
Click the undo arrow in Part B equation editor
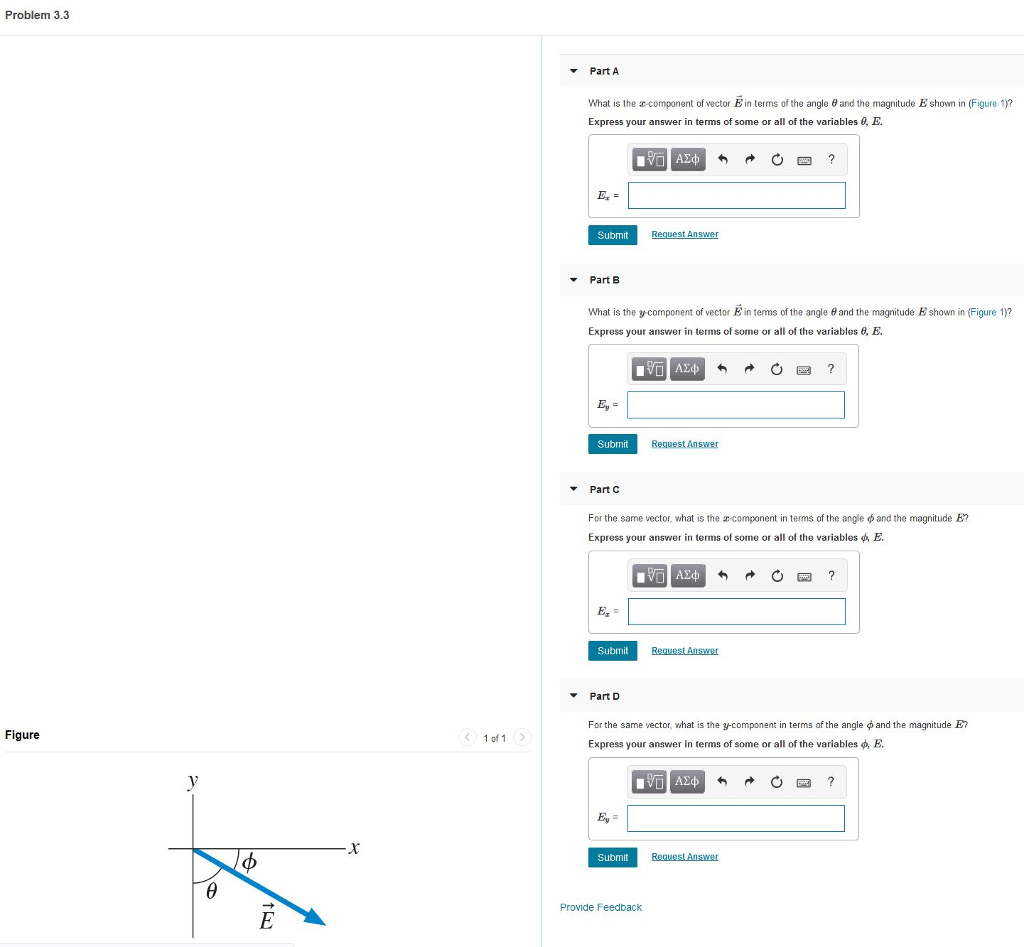pos(722,368)
